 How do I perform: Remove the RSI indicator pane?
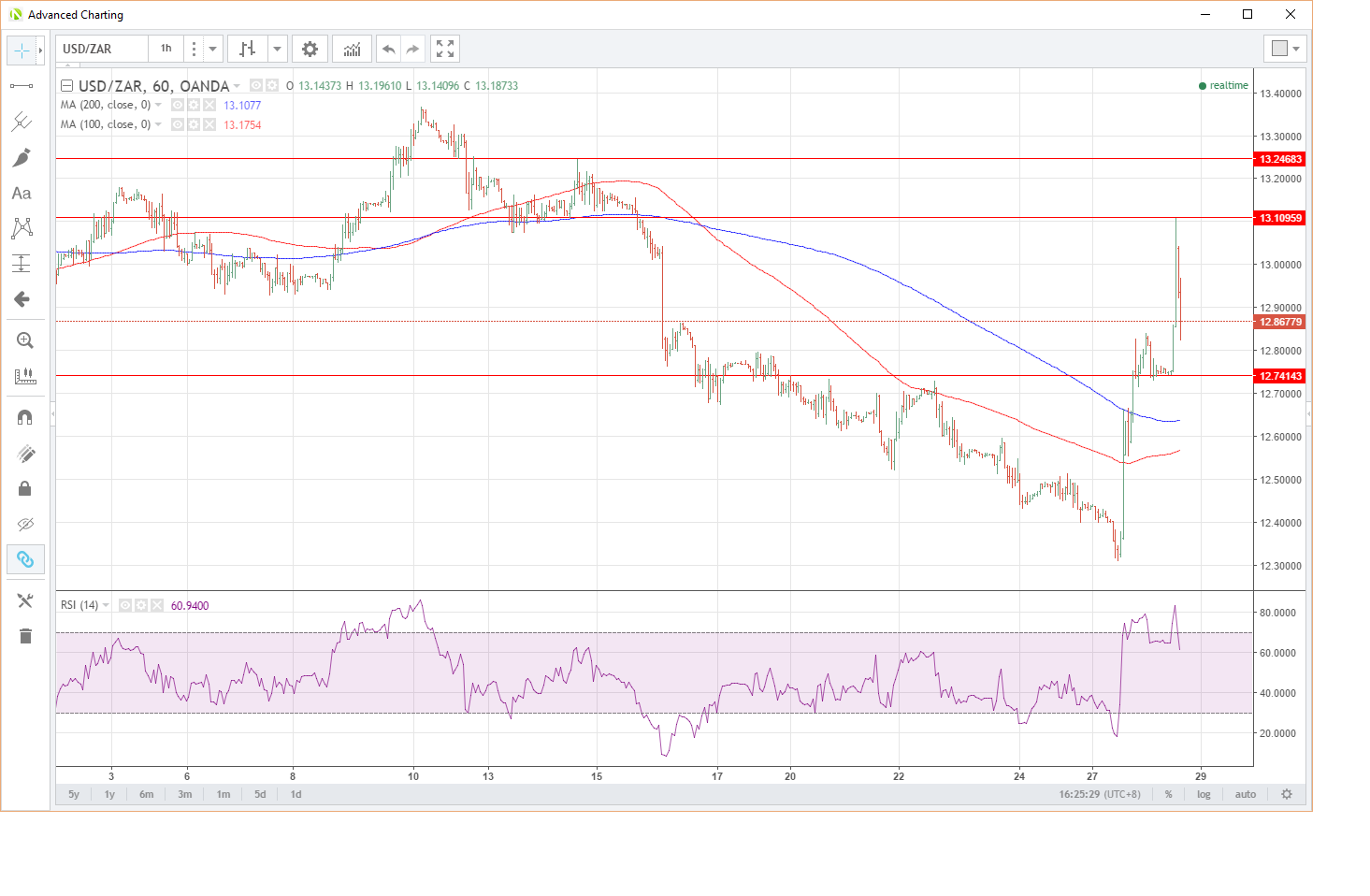click(157, 605)
